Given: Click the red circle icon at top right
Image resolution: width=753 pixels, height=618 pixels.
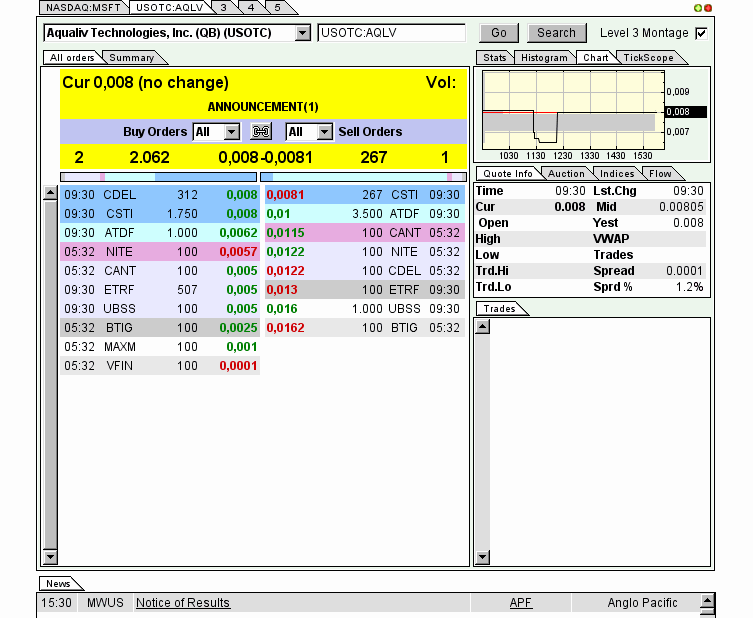Looking at the screenshot, I should [707, 8].
